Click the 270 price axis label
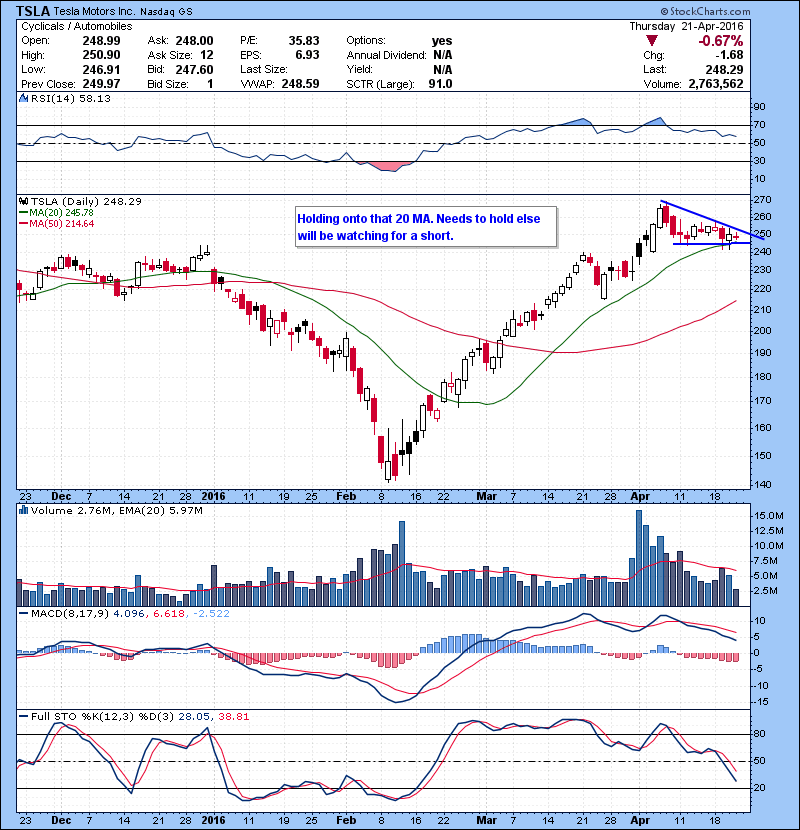Viewport: 800px width, 830px height. click(762, 200)
